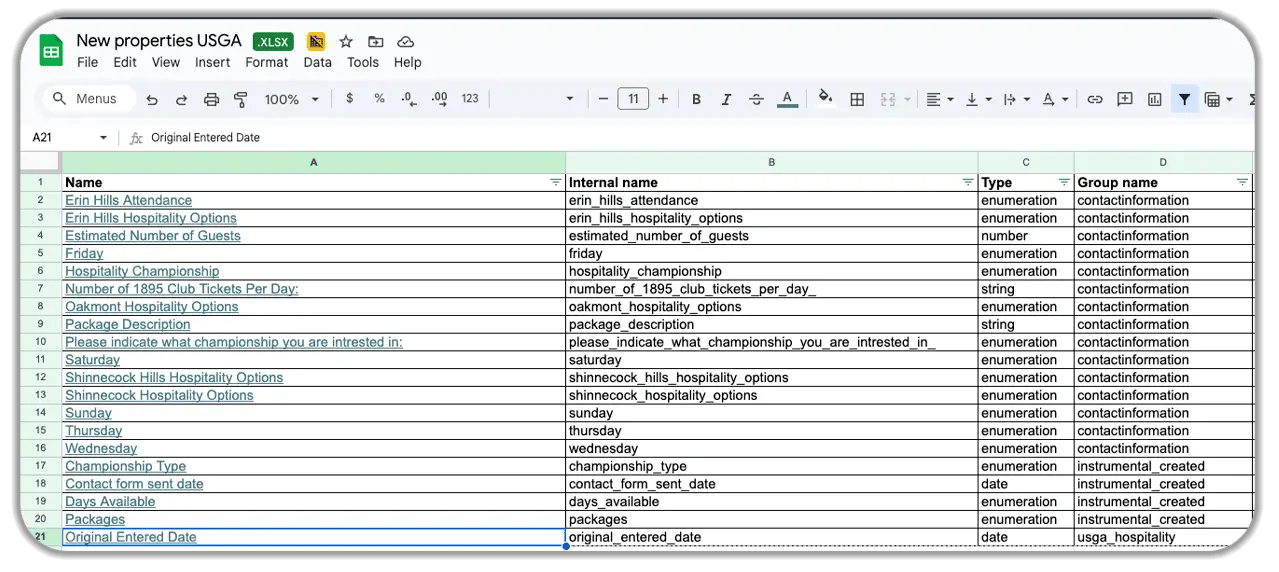This screenshot has width=1279, height=572.
Task: Increase decimal places
Action: (439, 99)
